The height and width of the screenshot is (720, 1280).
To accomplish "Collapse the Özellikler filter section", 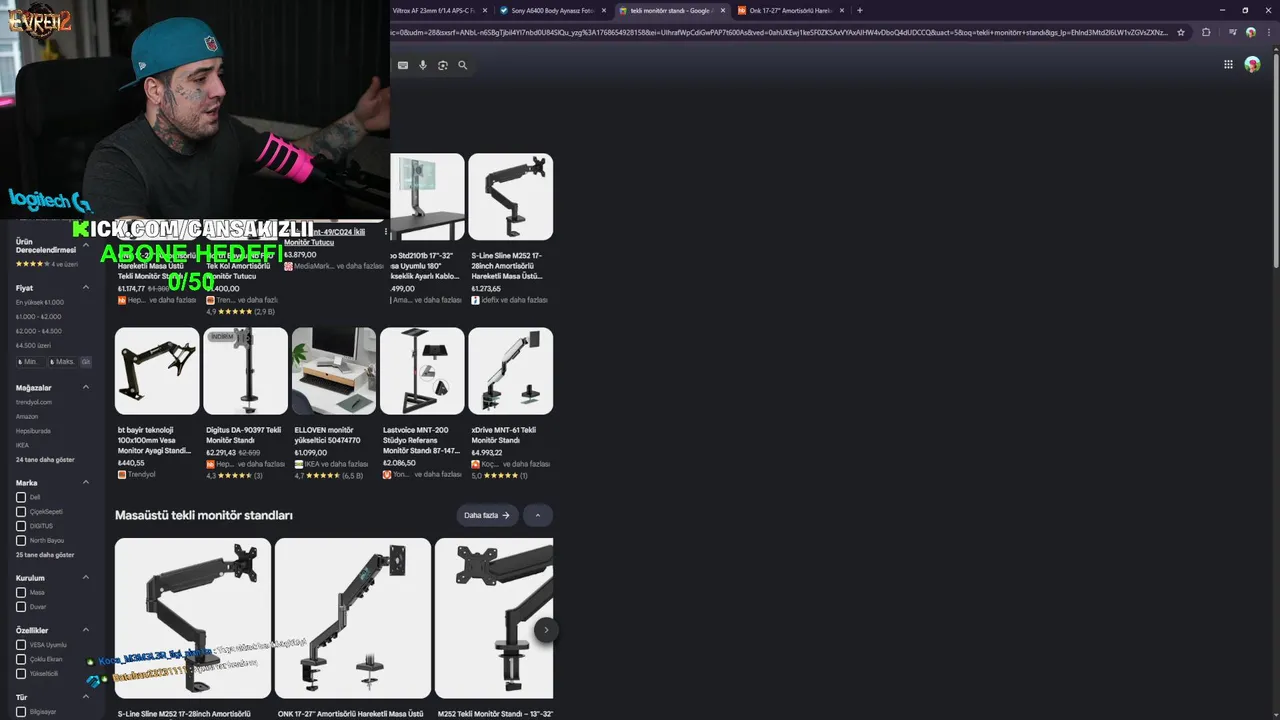I will coord(86,630).
